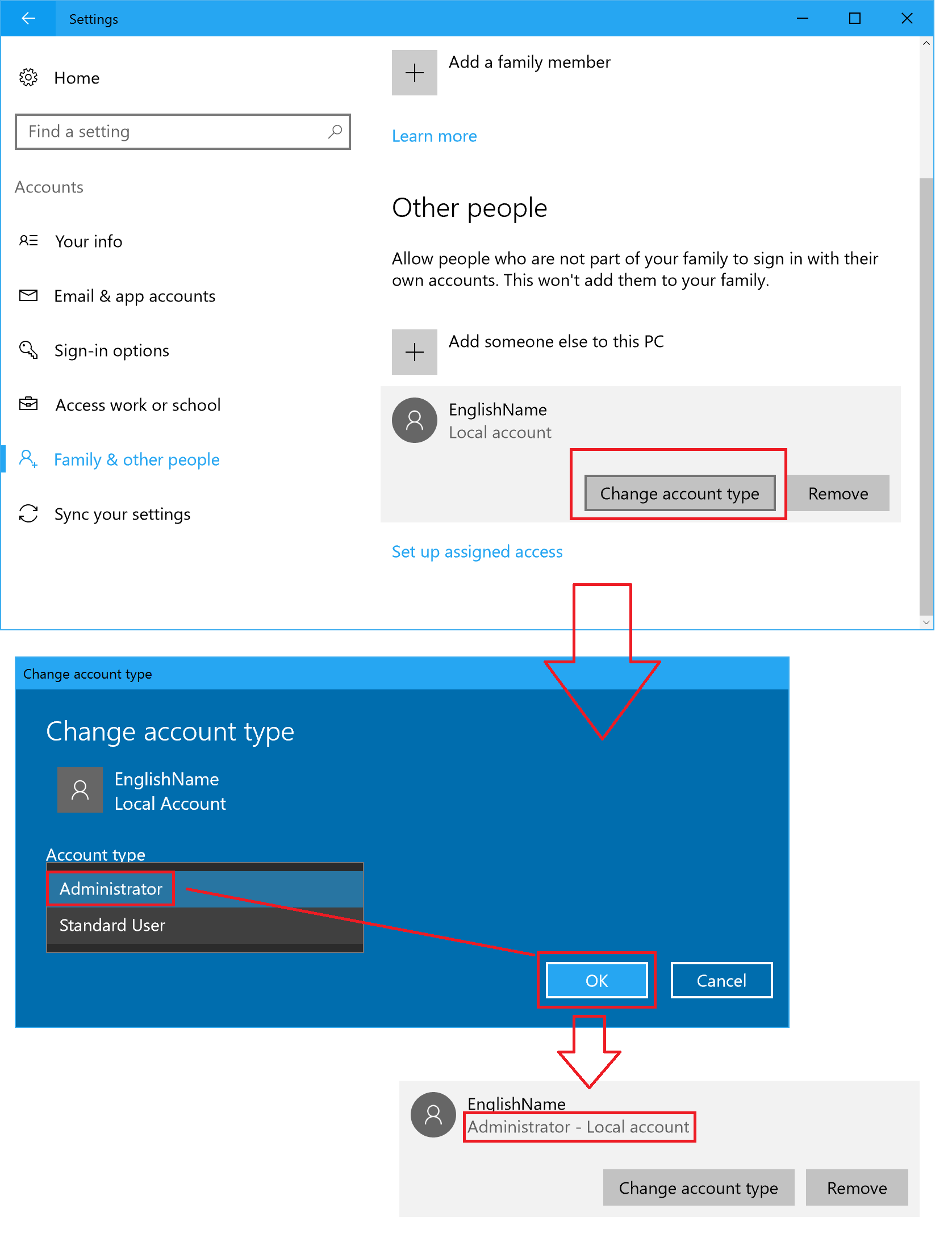Screen dimensions: 952x1238
Task: Click the Change account type button
Action: coord(679,493)
